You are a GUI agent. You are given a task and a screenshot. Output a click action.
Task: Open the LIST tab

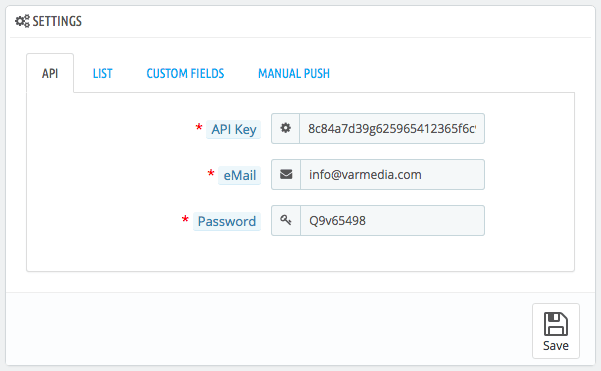click(102, 73)
